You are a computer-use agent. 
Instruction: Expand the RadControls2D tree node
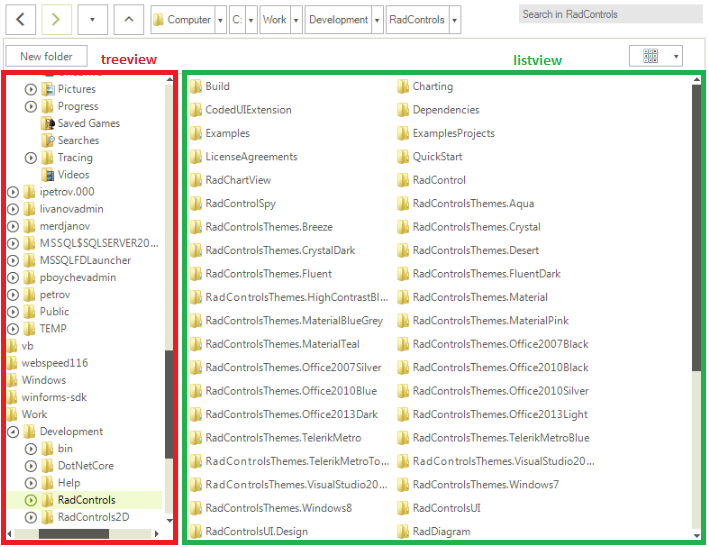coord(31,518)
